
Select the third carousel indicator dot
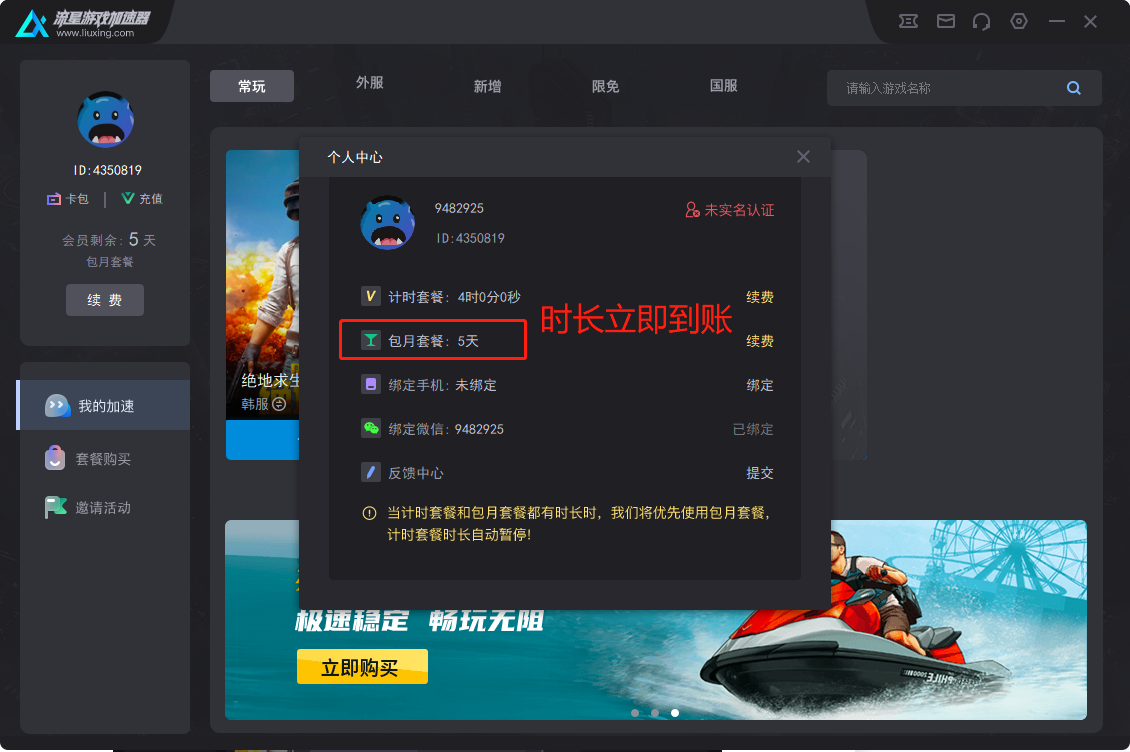click(675, 713)
